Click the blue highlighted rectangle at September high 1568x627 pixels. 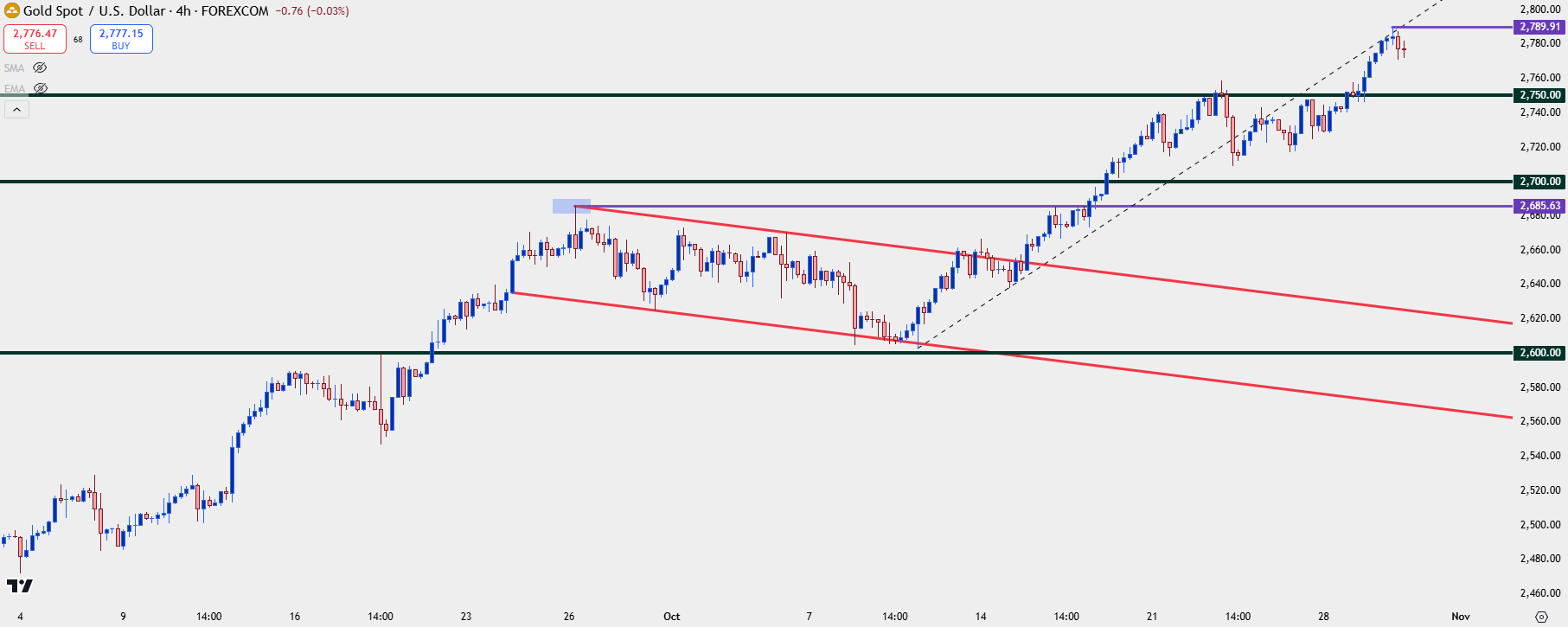pyautogui.click(x=572, y=206)
